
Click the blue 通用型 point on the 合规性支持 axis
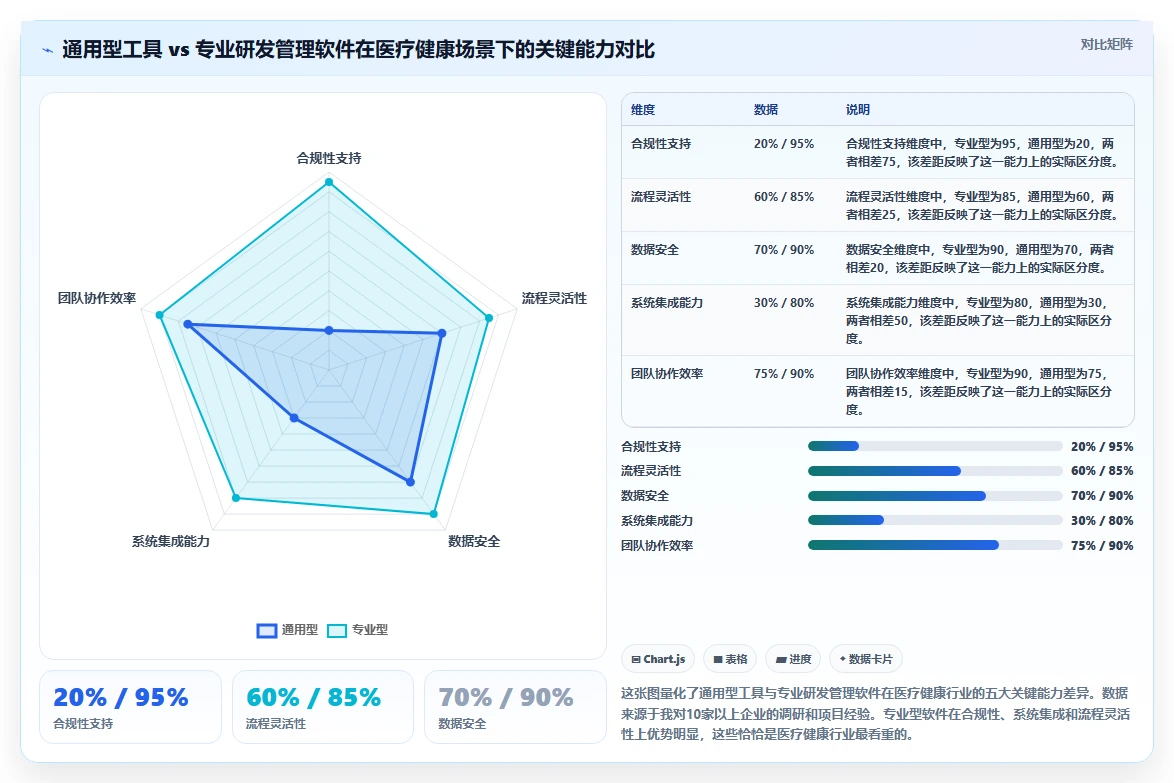click(329, 330)
